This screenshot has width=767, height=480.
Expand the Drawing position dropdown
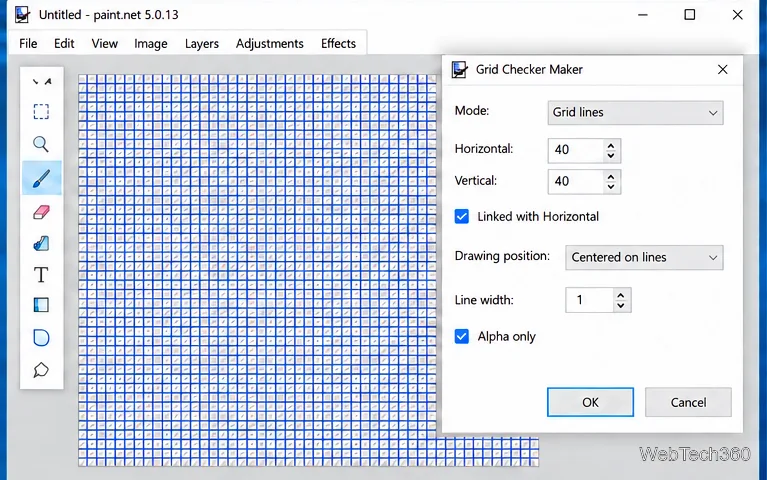644,257
